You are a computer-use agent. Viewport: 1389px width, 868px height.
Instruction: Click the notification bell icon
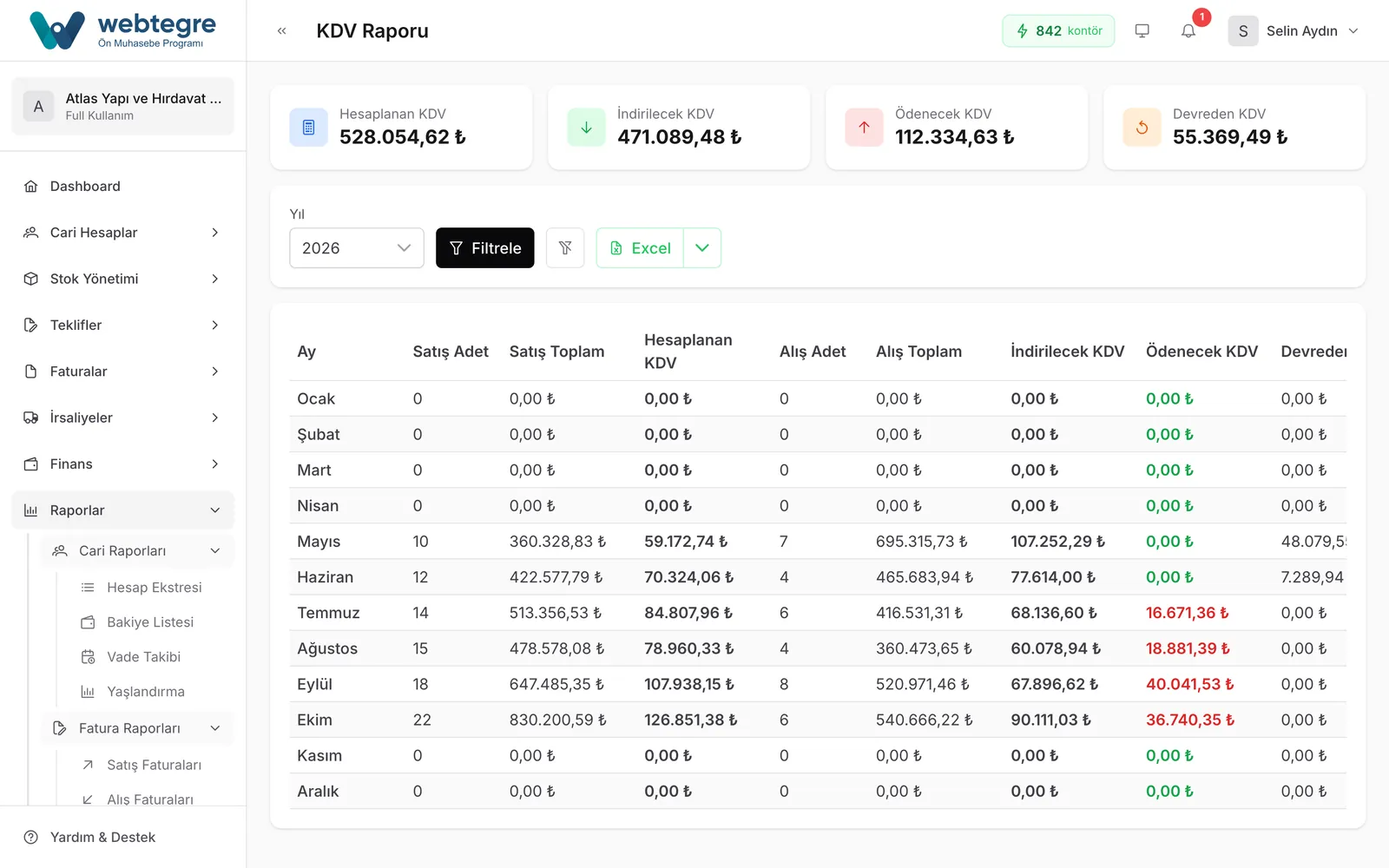click(x=1188, y=31)
